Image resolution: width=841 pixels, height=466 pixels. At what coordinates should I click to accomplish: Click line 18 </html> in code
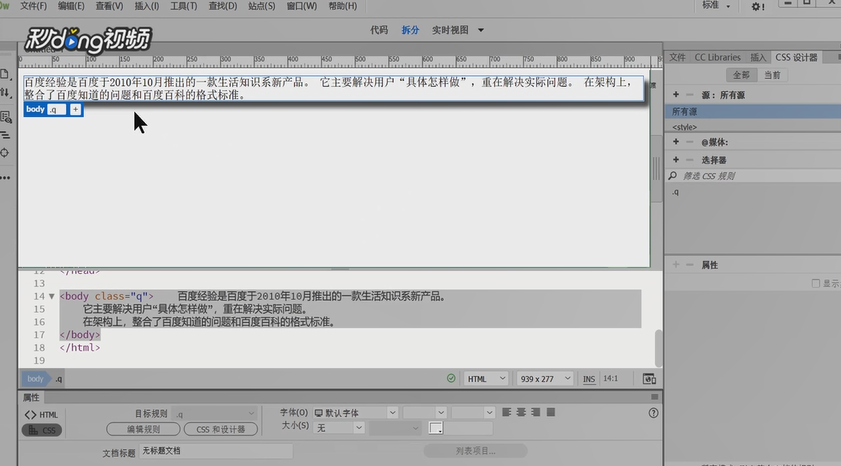[80, 347]
